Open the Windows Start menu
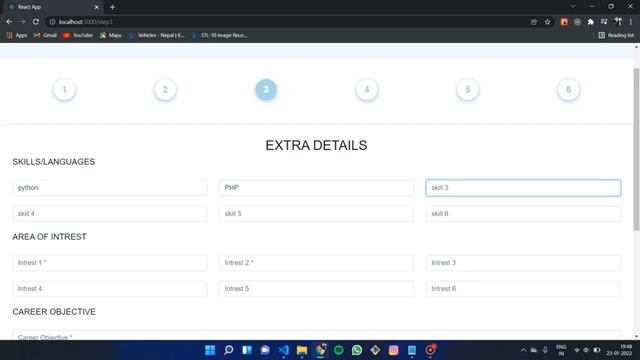640x360 pixels. click(210, 350)
